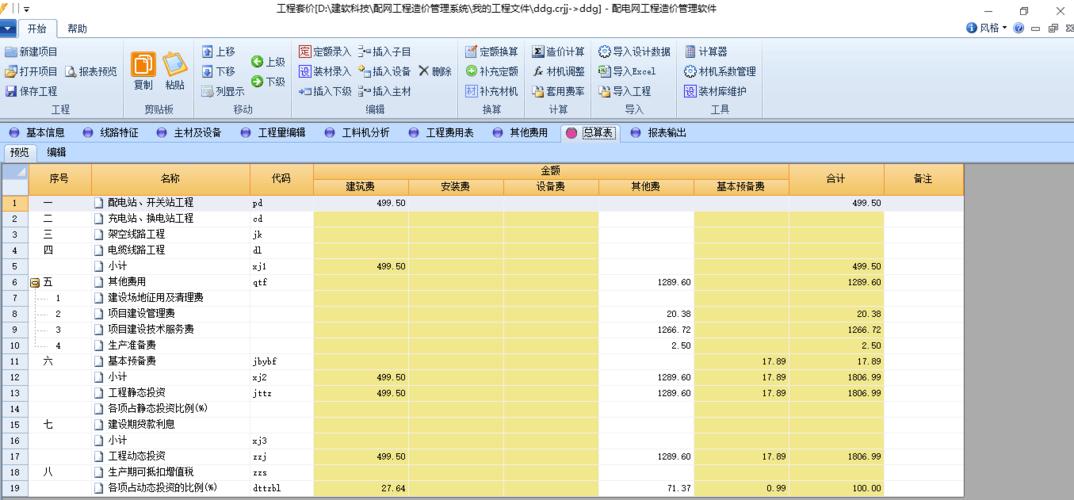Select row 项目建设技术服务费
1074x500 pixels.
tap(482, 329)
